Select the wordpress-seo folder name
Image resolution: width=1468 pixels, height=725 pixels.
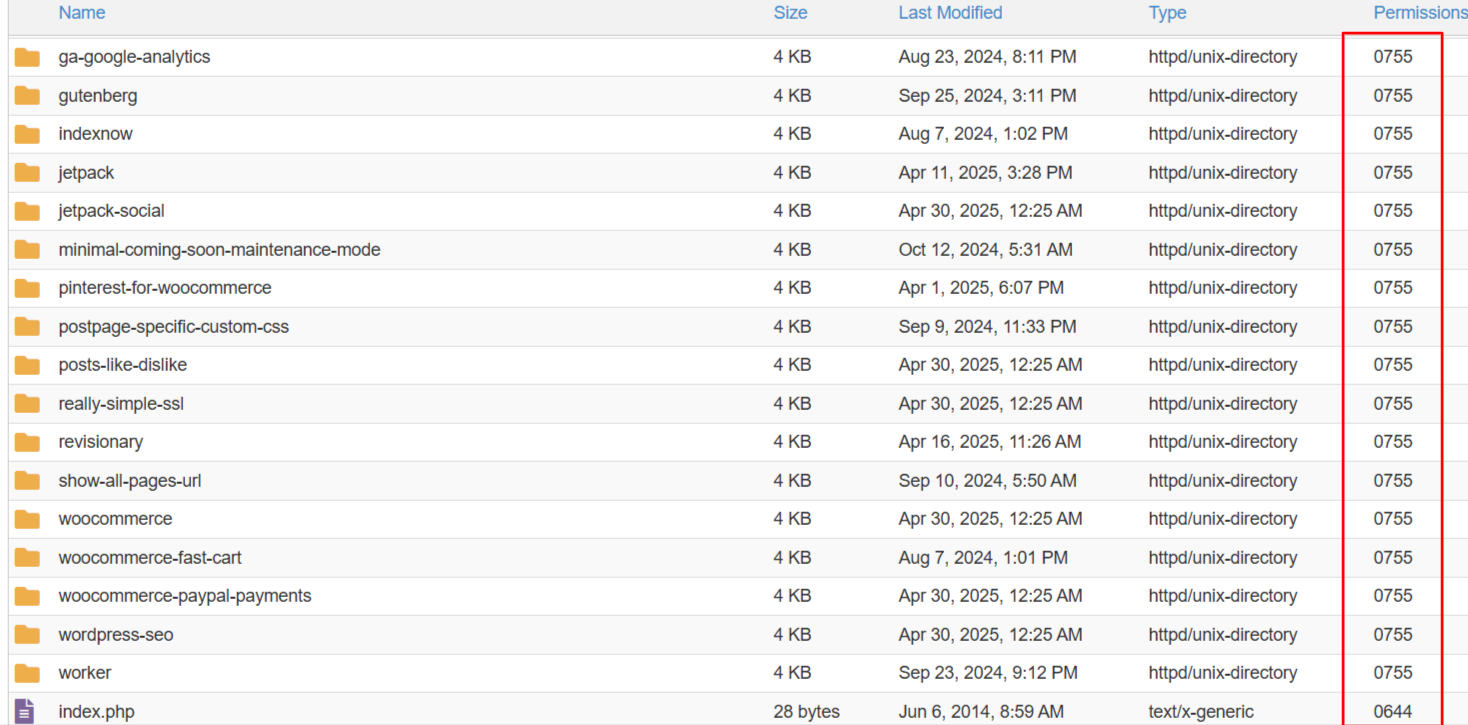(116, 635)
